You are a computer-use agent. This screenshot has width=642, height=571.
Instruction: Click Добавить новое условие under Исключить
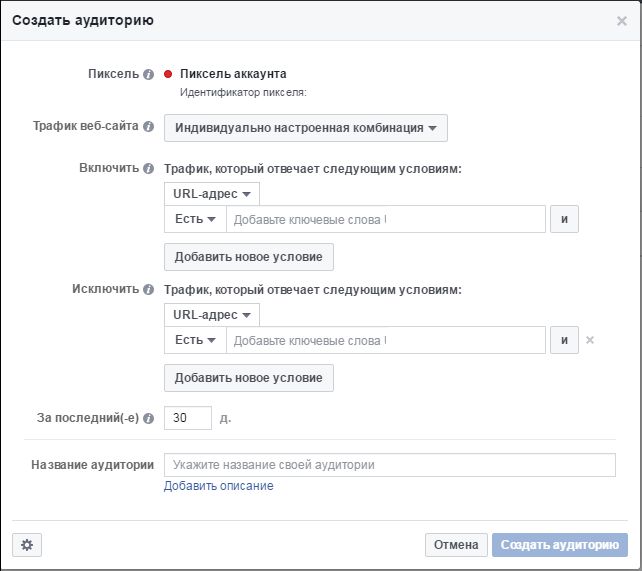click(249, 378)
